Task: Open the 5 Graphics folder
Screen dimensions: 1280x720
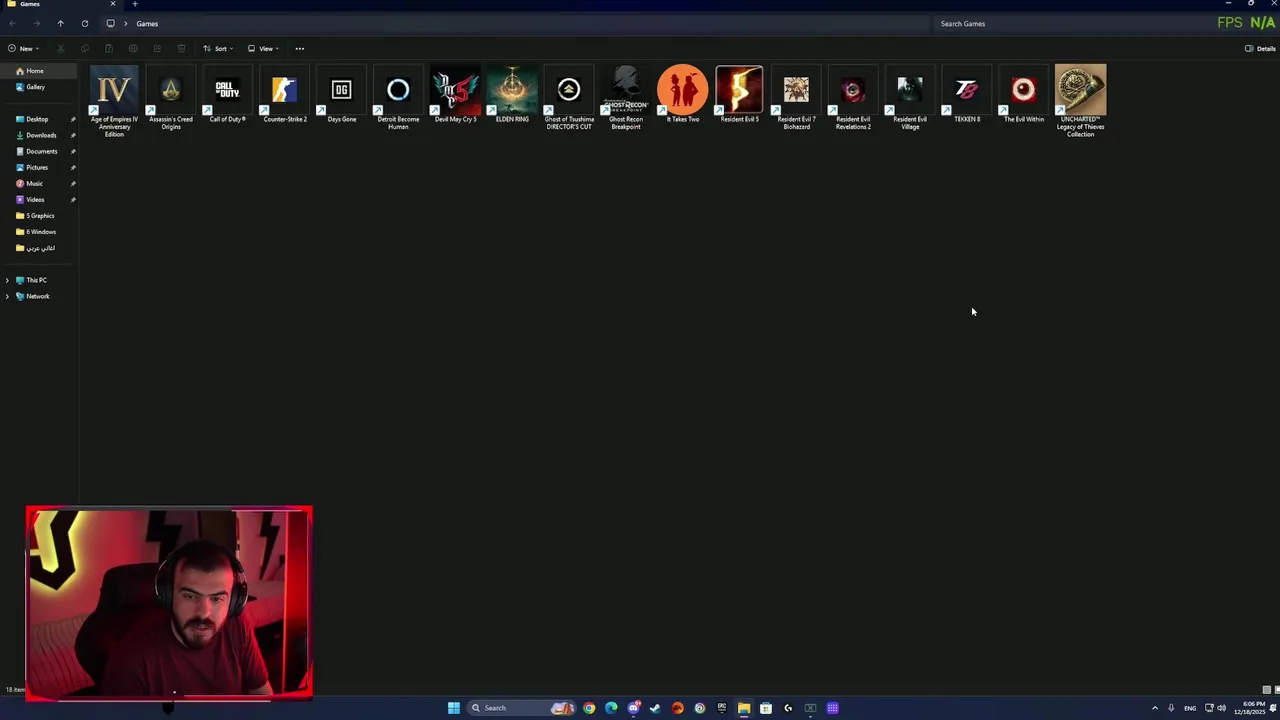Action: [40, 215]
